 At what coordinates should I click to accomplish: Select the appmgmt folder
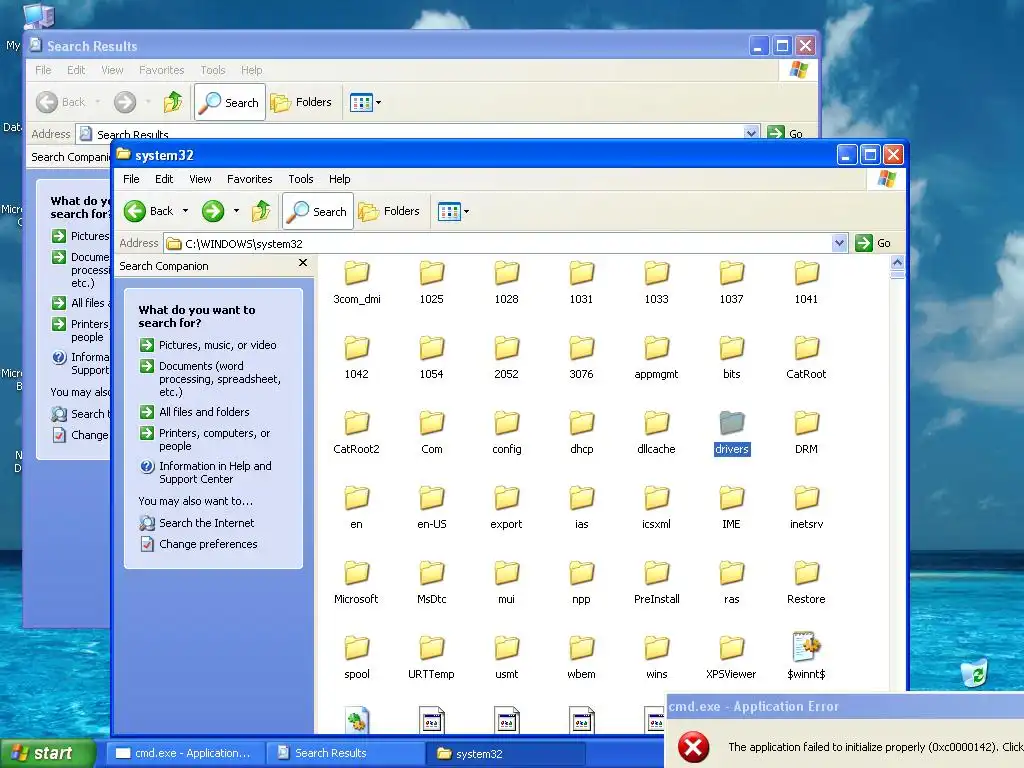pyautogui.click(x=656, y=358)
